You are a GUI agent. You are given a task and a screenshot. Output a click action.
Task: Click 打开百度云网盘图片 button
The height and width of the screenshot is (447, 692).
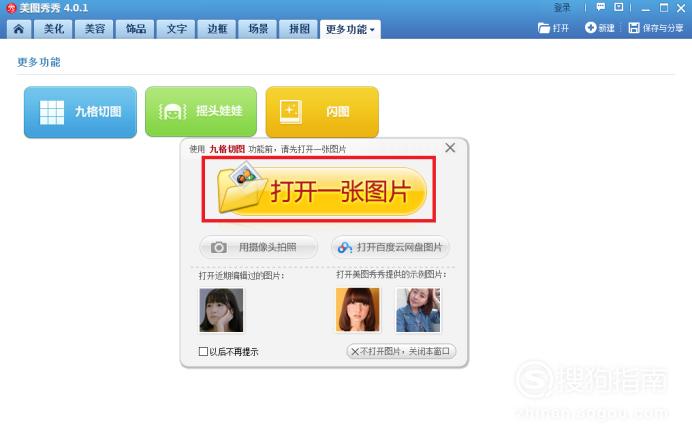(390, 247)
